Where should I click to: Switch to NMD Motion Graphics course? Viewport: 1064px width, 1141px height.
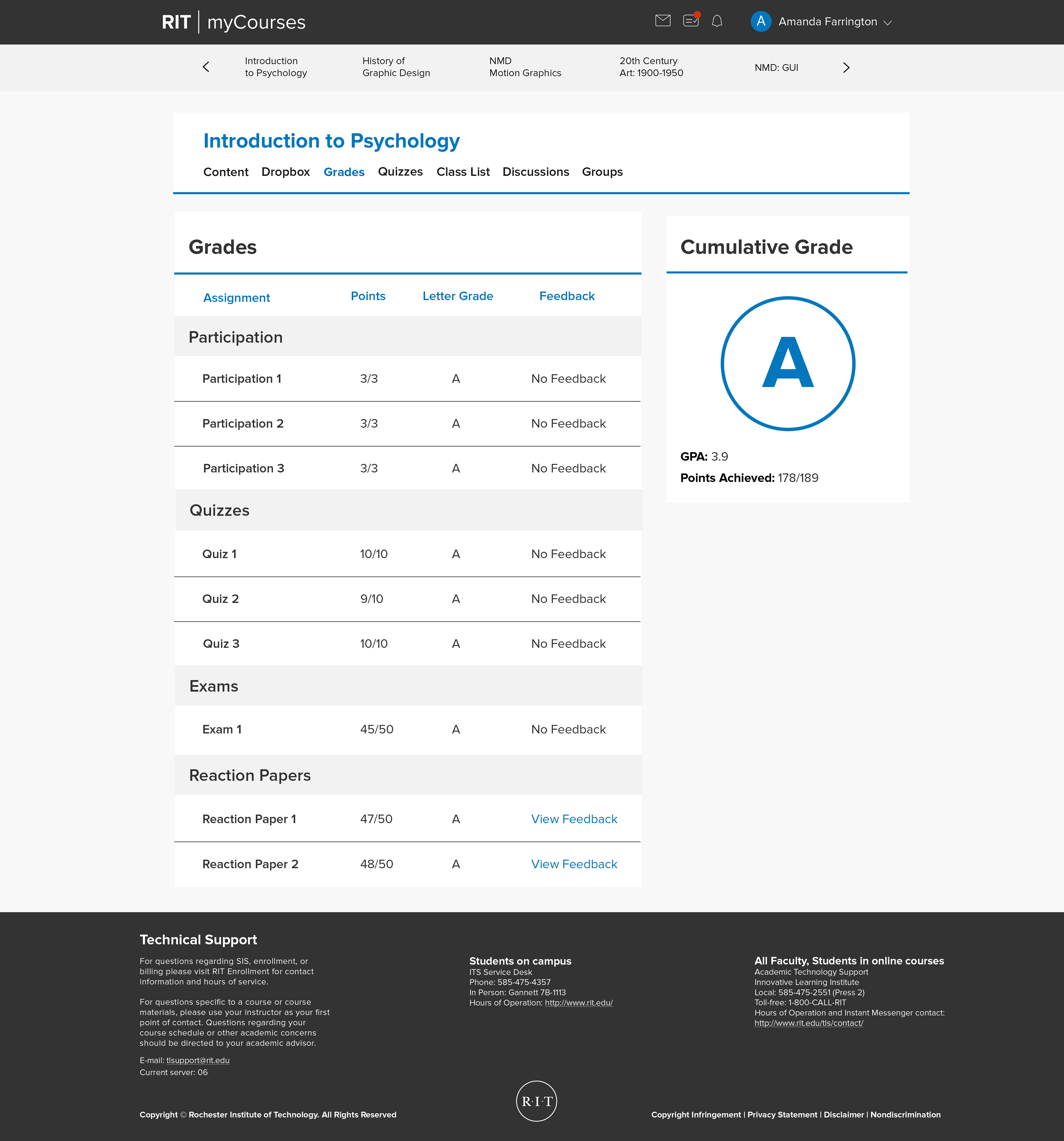coord(525,67)
